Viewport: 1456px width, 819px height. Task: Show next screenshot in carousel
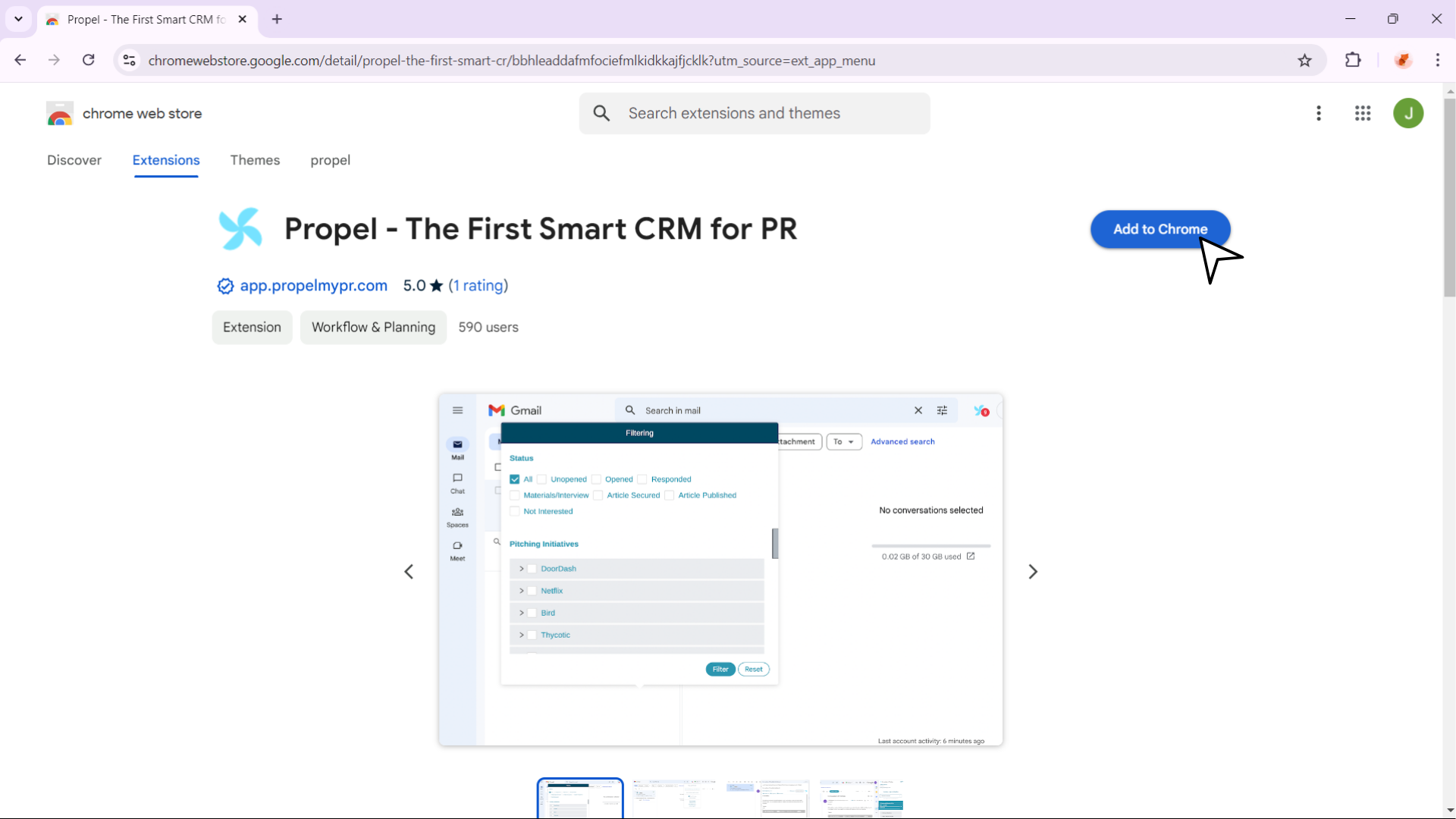click(x=1033, y=571)
